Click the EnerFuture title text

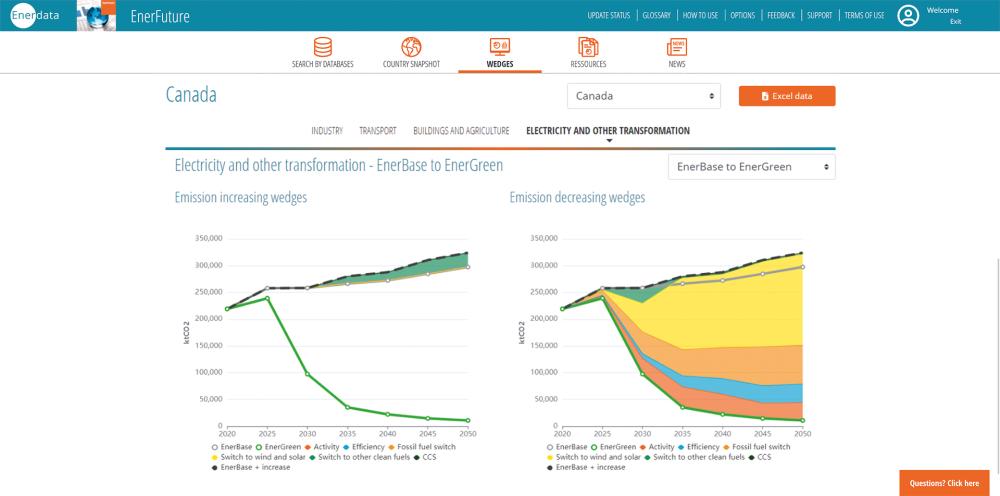pos(160,17)
